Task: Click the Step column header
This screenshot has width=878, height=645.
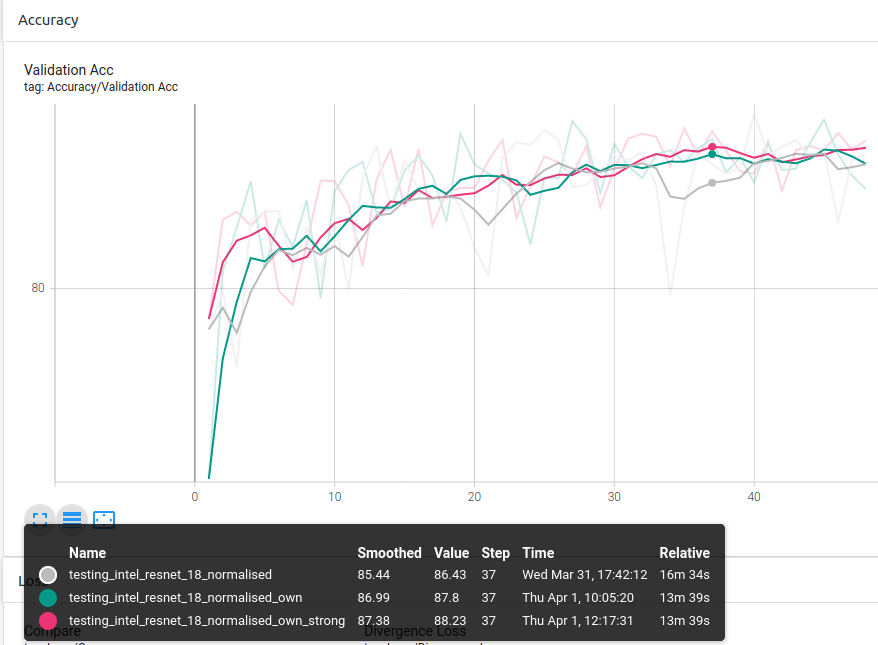Action: (x=495, y=553)
